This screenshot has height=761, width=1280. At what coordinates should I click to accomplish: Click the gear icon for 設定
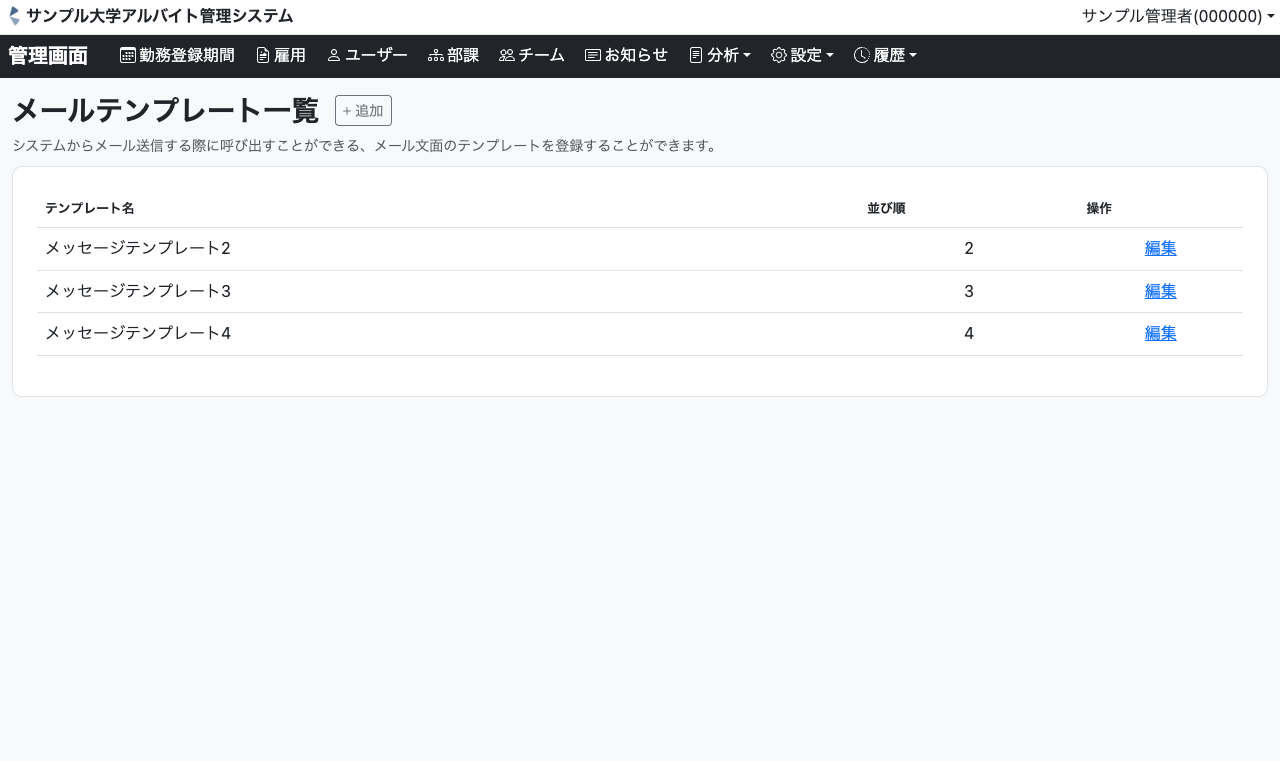(x=779, y=56)
